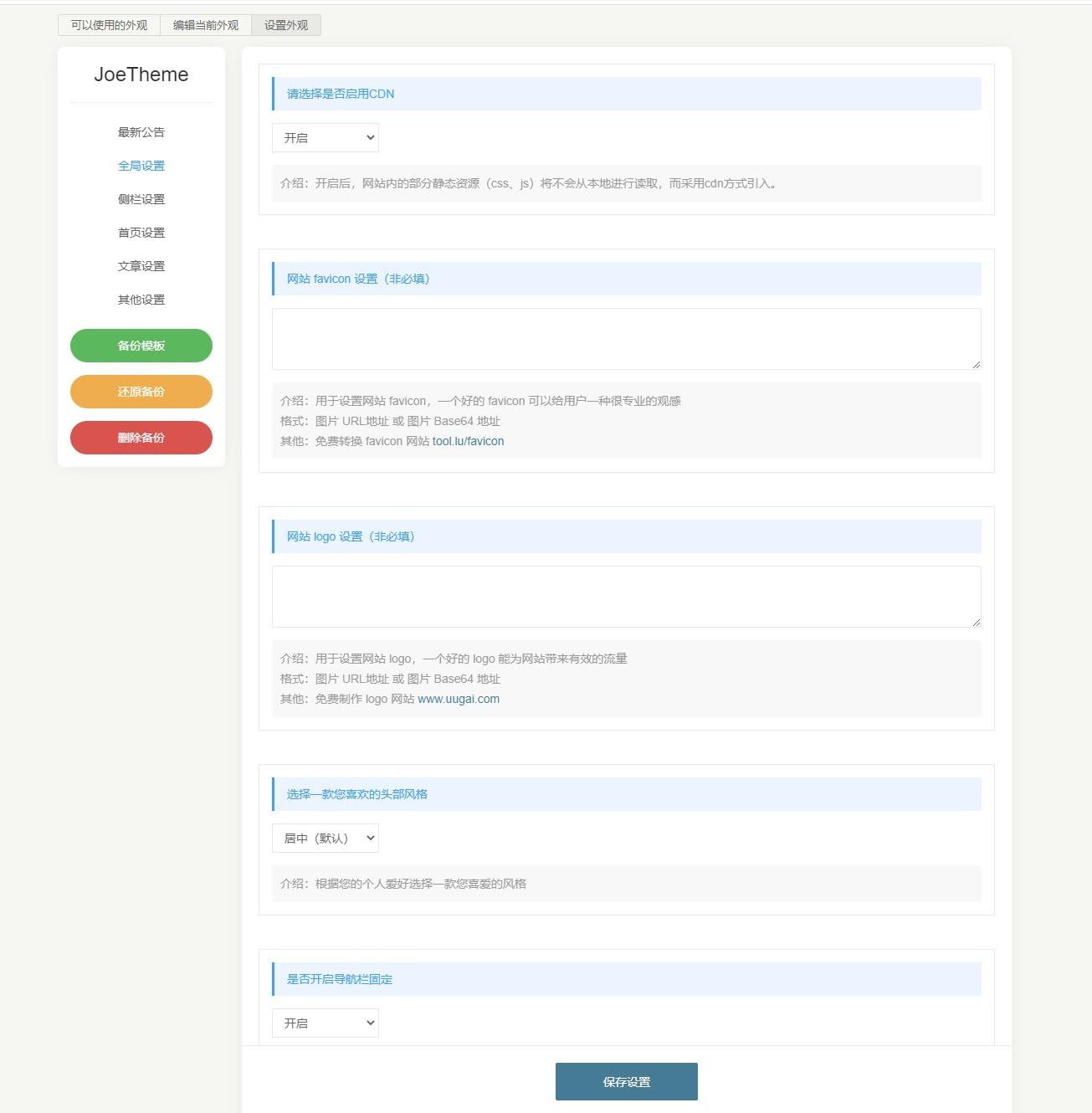The width and height of the screenshot is (1092, 1113).
Task: Open 最新公告 in sidebar
Action: point(141,132)
